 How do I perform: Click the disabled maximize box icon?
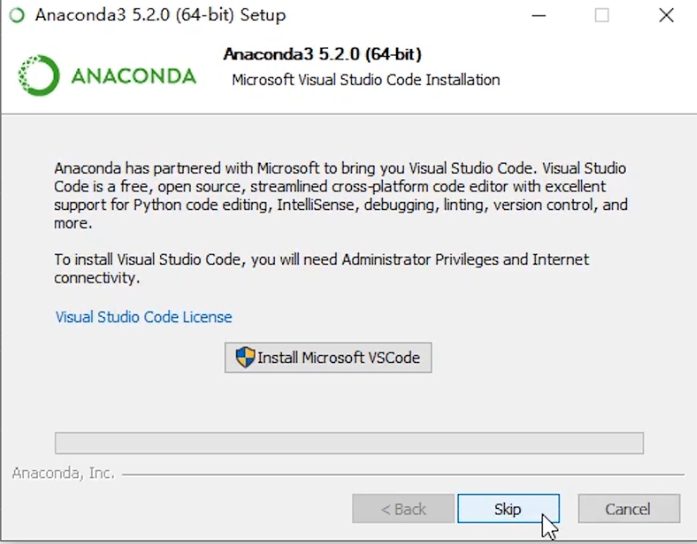tap(602, 16)
